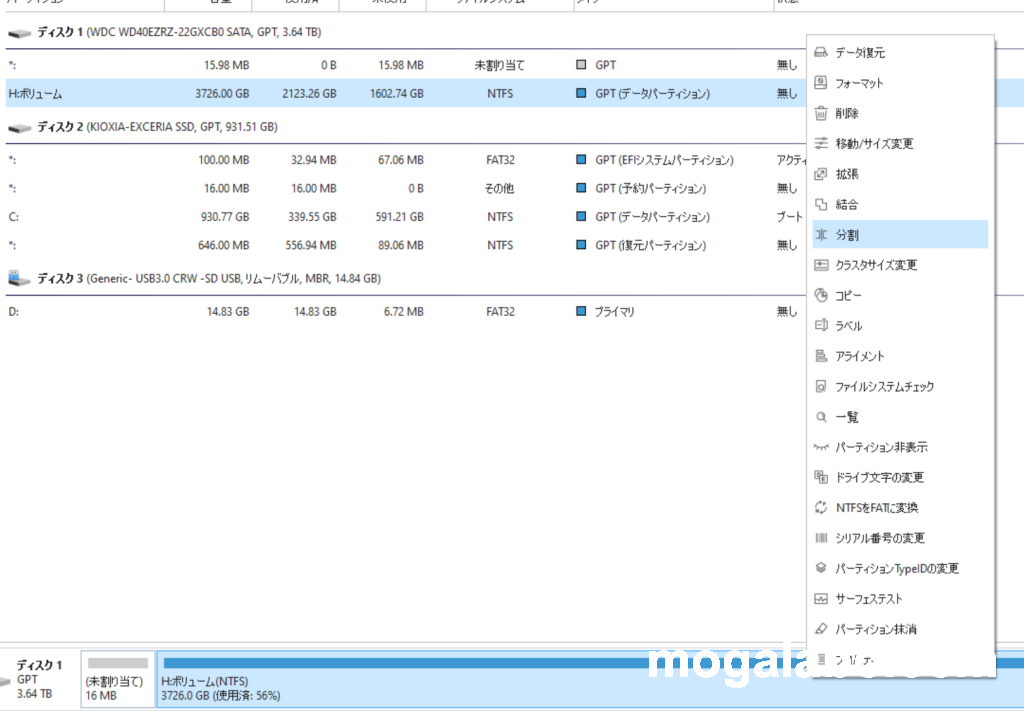
Task: Click the 未割り当て 16 MB block in disk map
Action: pyautogui.click(x=118, y=679)
